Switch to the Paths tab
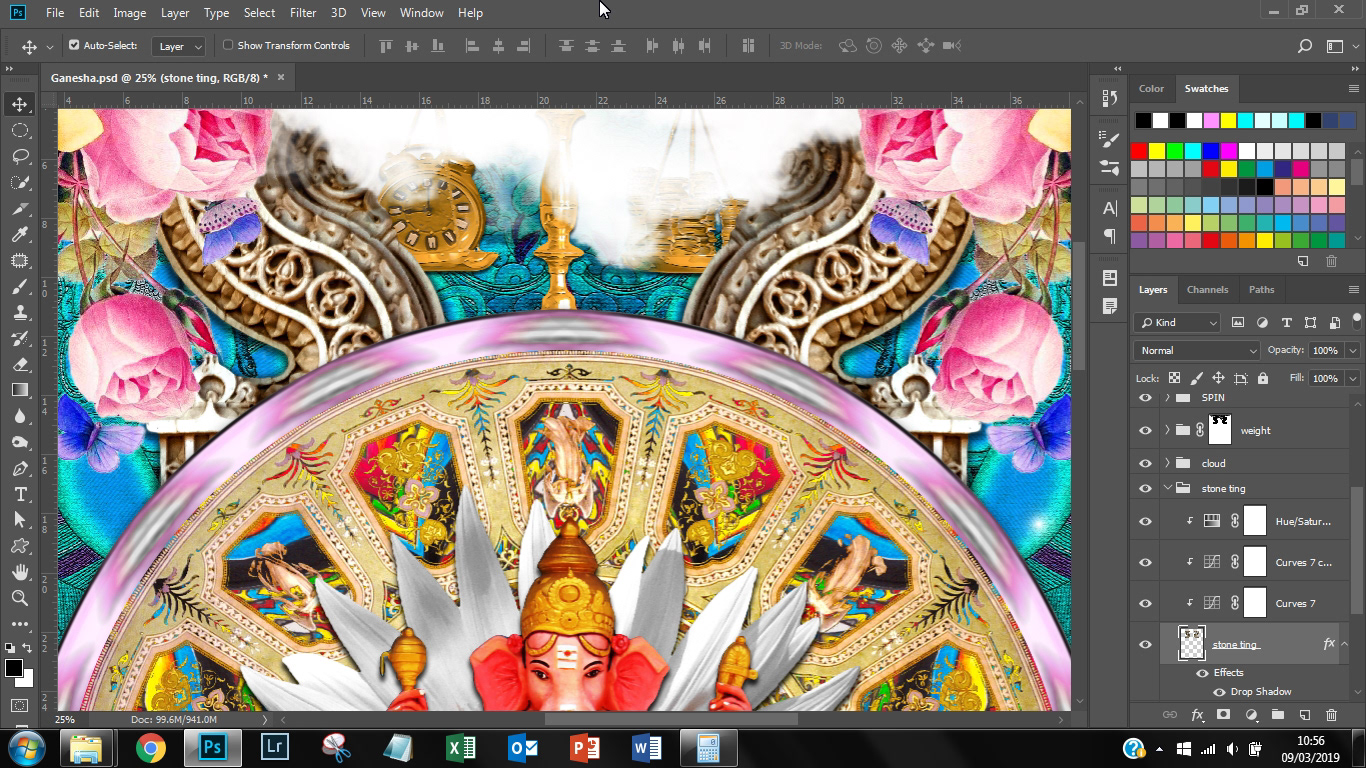 (x=1261, y=290)
